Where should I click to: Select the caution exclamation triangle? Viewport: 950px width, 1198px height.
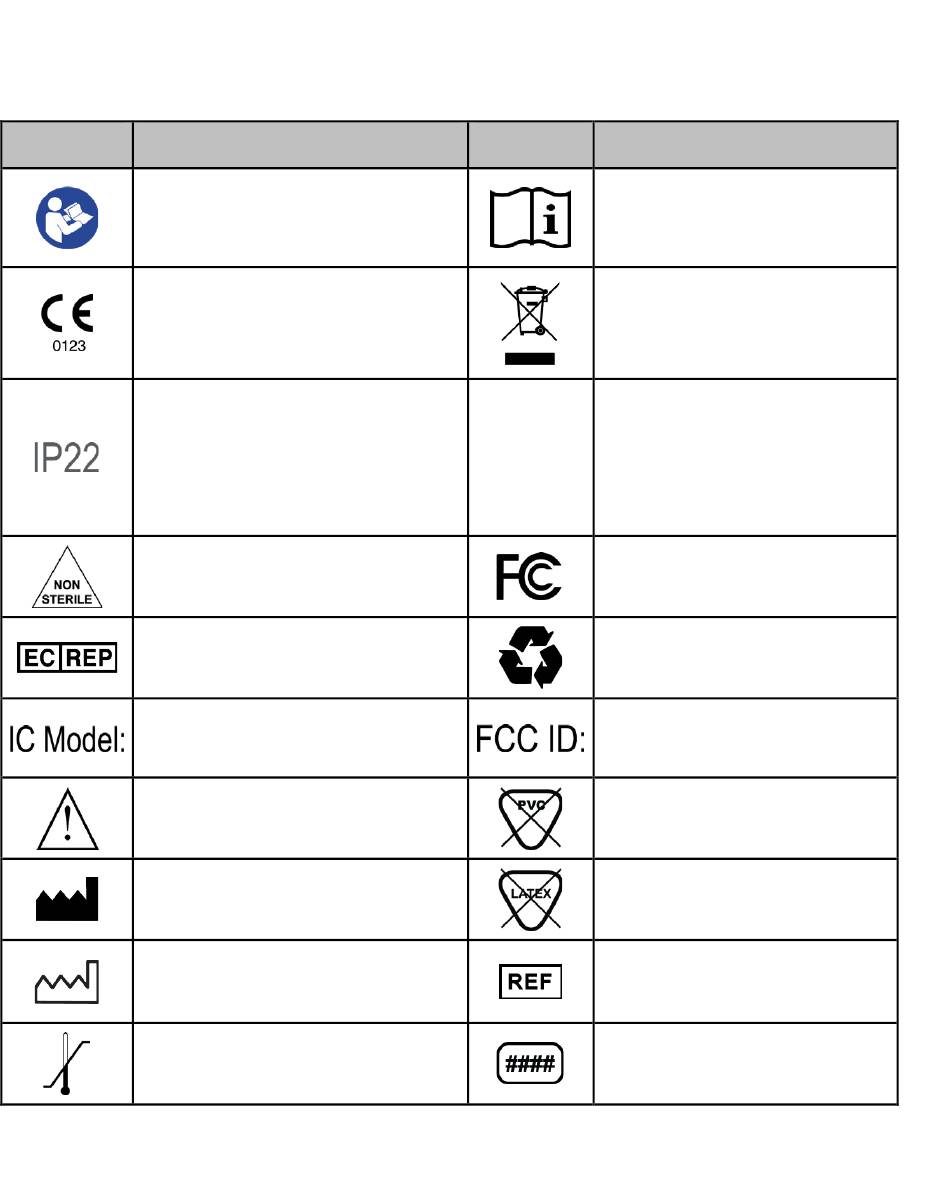tap(67, 819)
